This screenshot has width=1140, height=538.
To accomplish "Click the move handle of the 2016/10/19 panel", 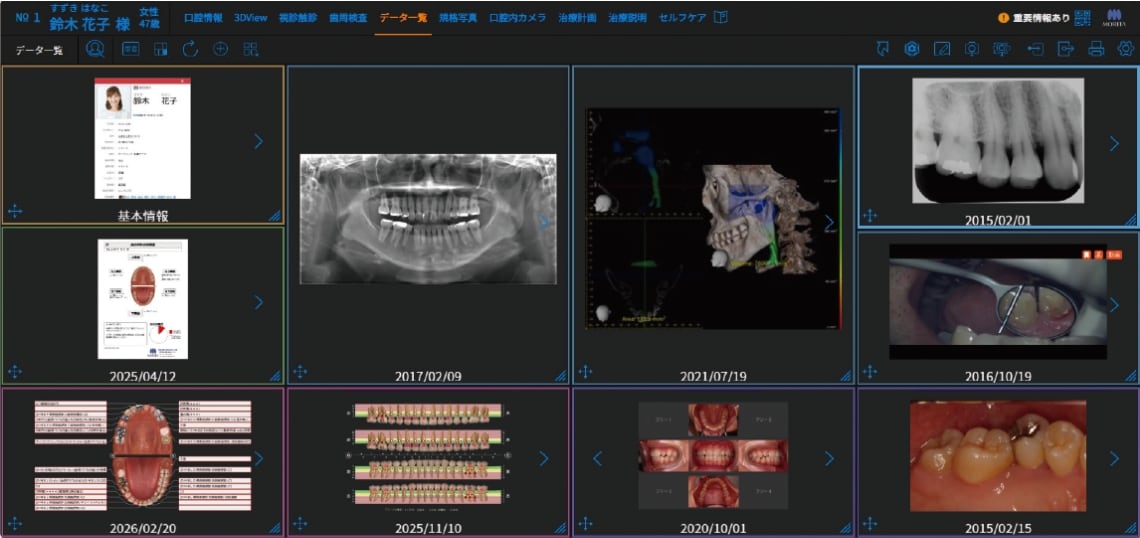I will 870,372.
